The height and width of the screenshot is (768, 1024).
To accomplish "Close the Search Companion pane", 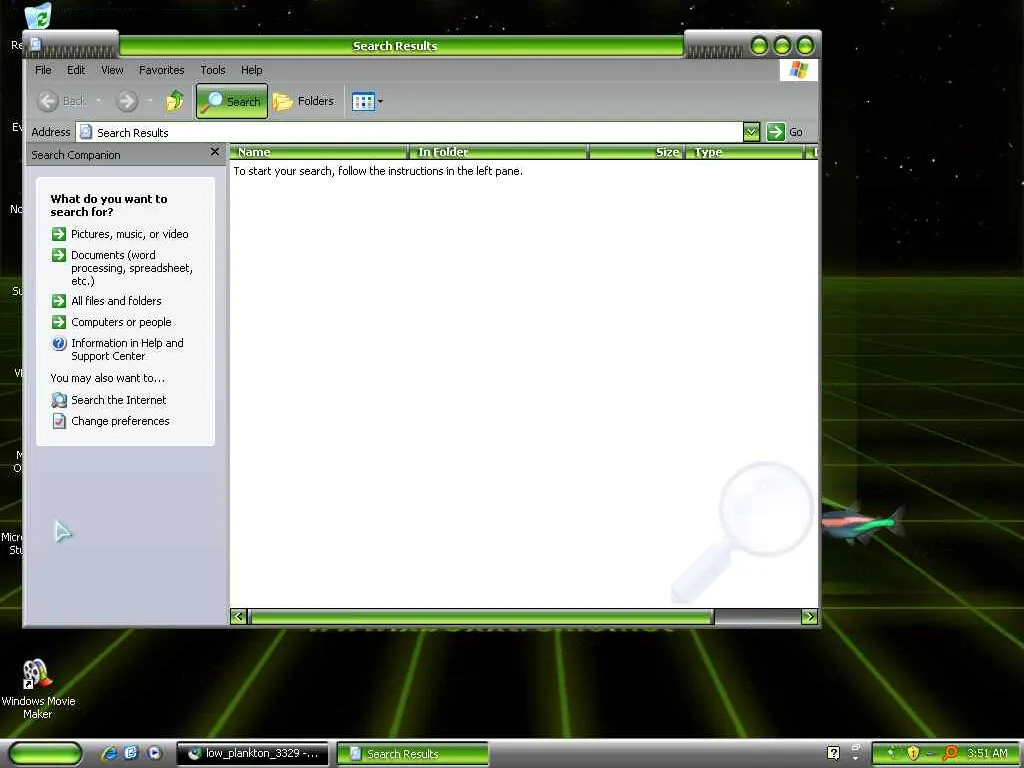I will [215, 152].
